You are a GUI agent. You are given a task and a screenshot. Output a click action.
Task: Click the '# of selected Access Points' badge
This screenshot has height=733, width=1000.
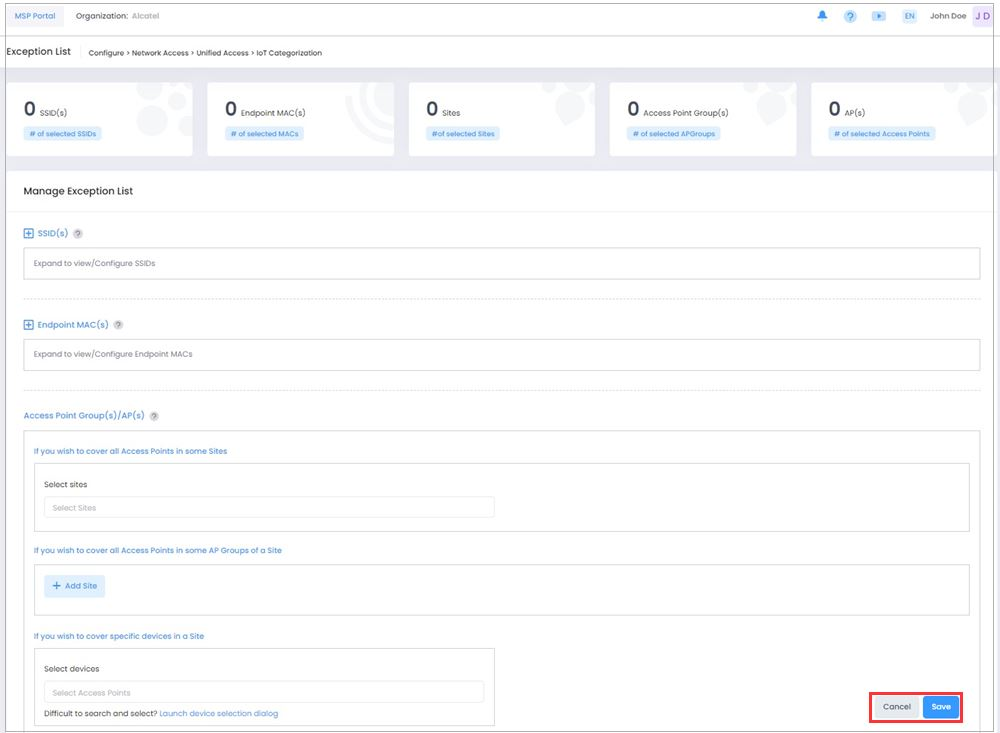(x=881, y=134)
